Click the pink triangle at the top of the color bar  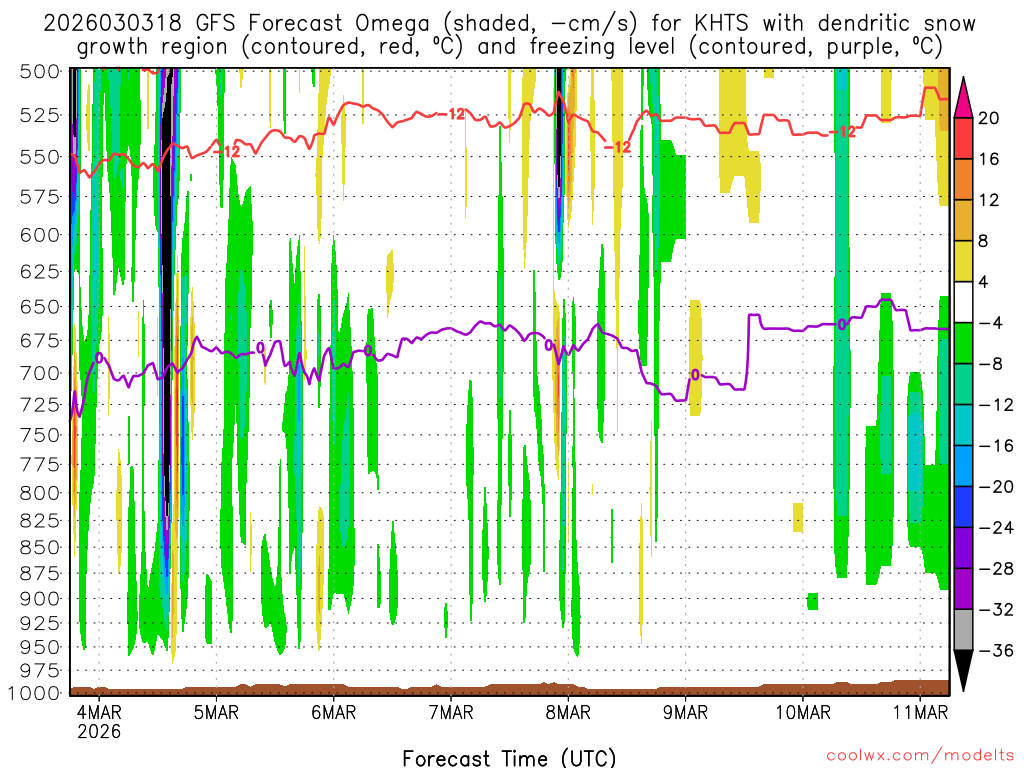point(963,97)
